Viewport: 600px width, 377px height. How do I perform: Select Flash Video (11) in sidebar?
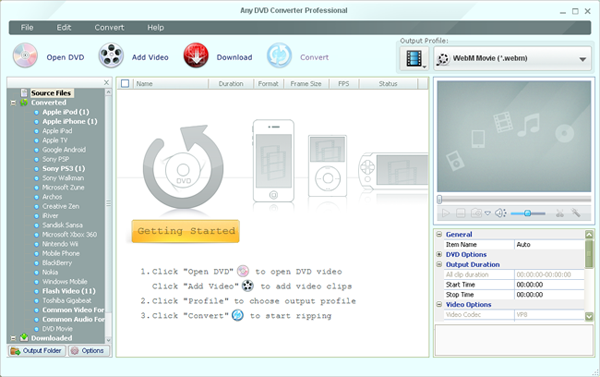[69, 291]
